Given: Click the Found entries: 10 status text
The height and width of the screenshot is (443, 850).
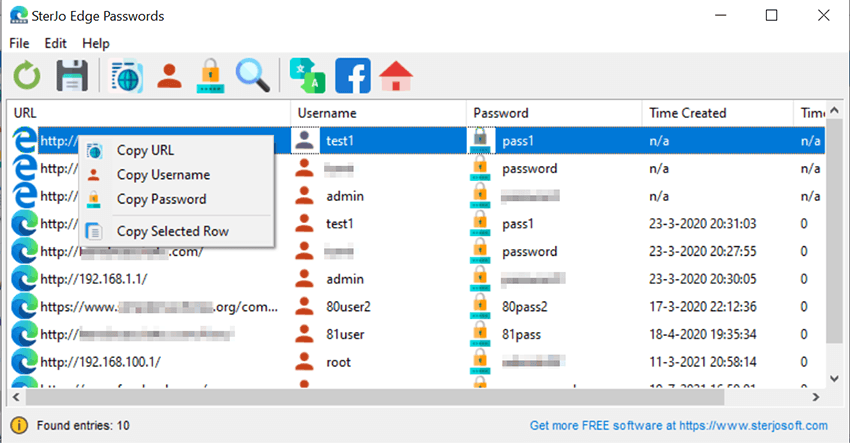Looking at the screenshot, I should point(83,425).
